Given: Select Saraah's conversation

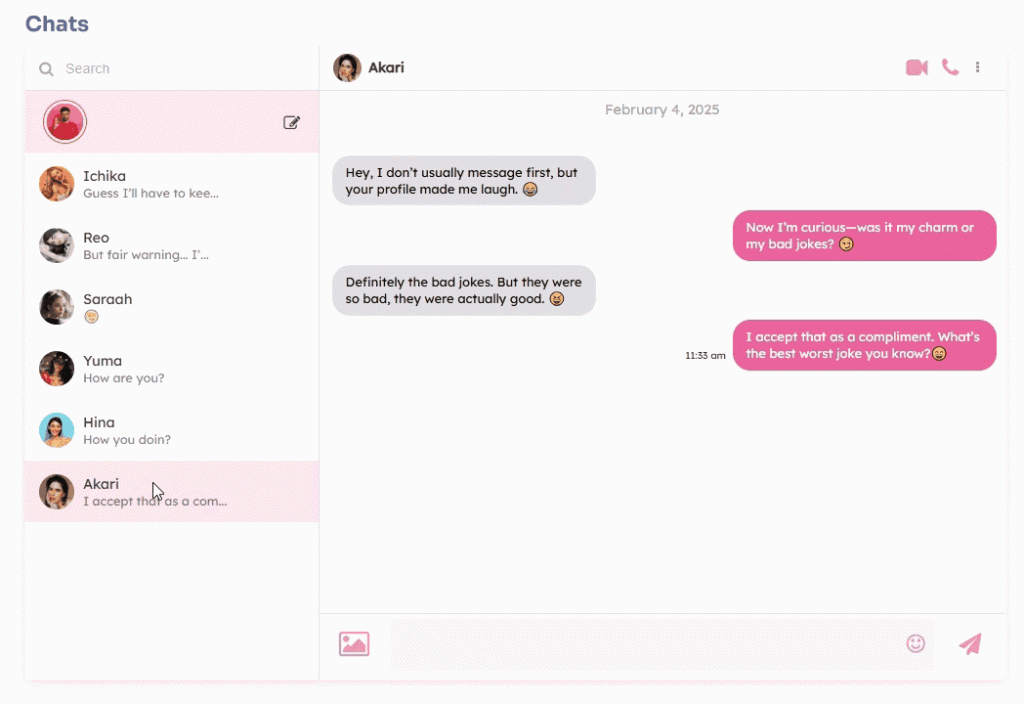Looking at the screenshot, I should (172, 307).
